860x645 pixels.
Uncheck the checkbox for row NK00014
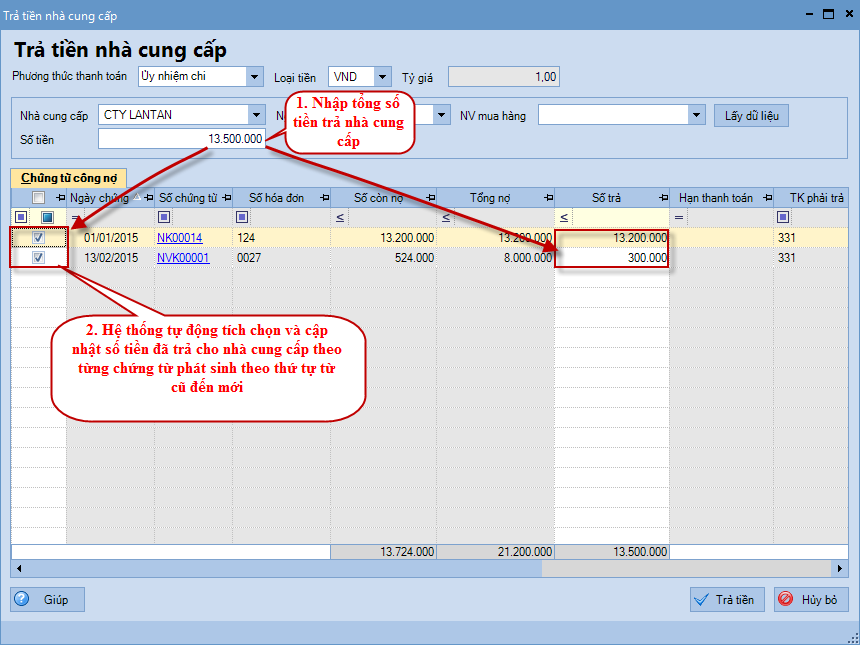(38, 238)
